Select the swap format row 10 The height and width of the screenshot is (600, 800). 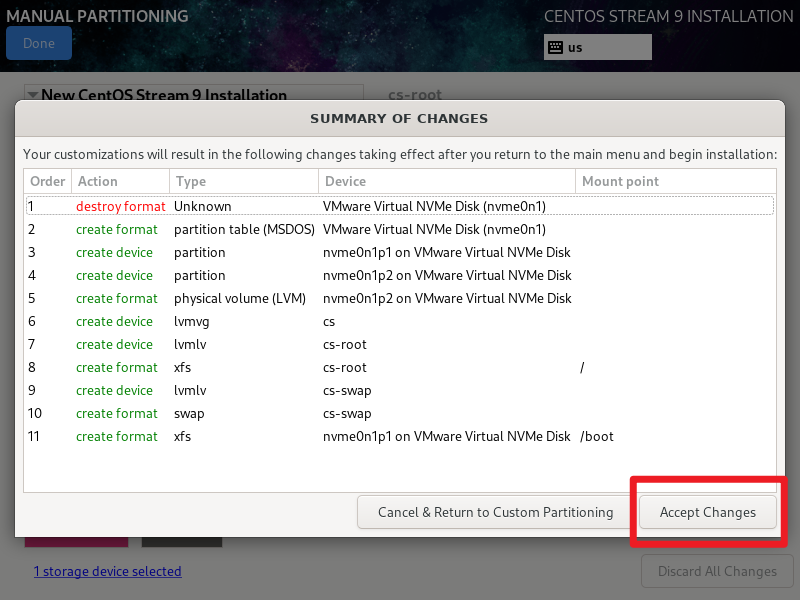click(400, 413)
